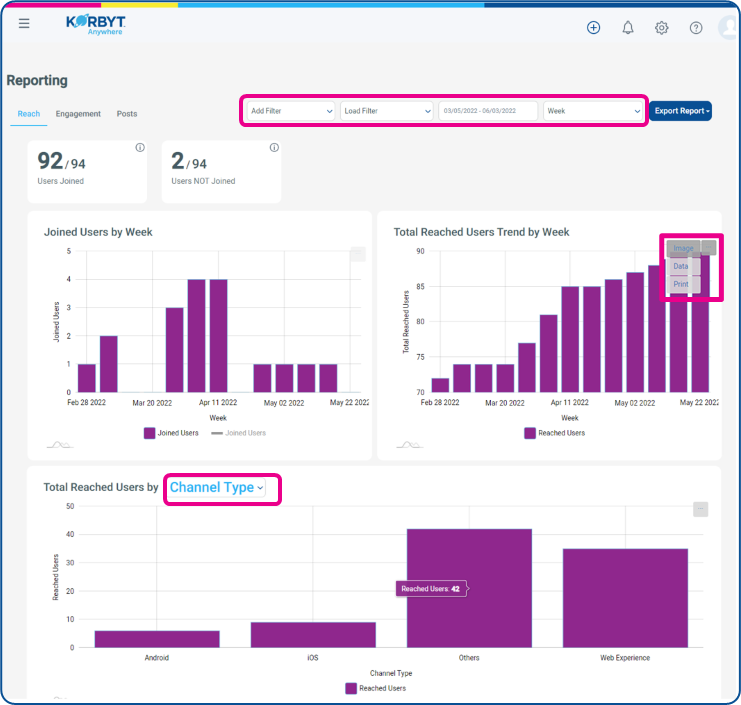741x705 pixels.
Task: Open the Channel Type selector dropdown
Action: 217,488
